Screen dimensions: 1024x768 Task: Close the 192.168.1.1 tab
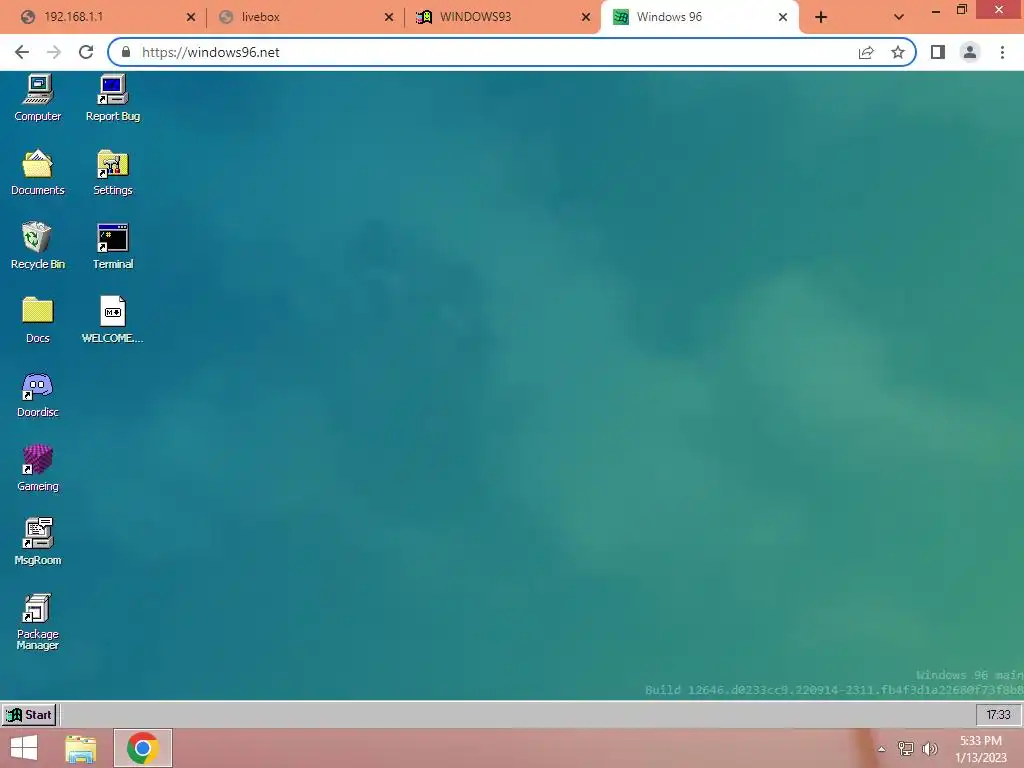point(191,18)
